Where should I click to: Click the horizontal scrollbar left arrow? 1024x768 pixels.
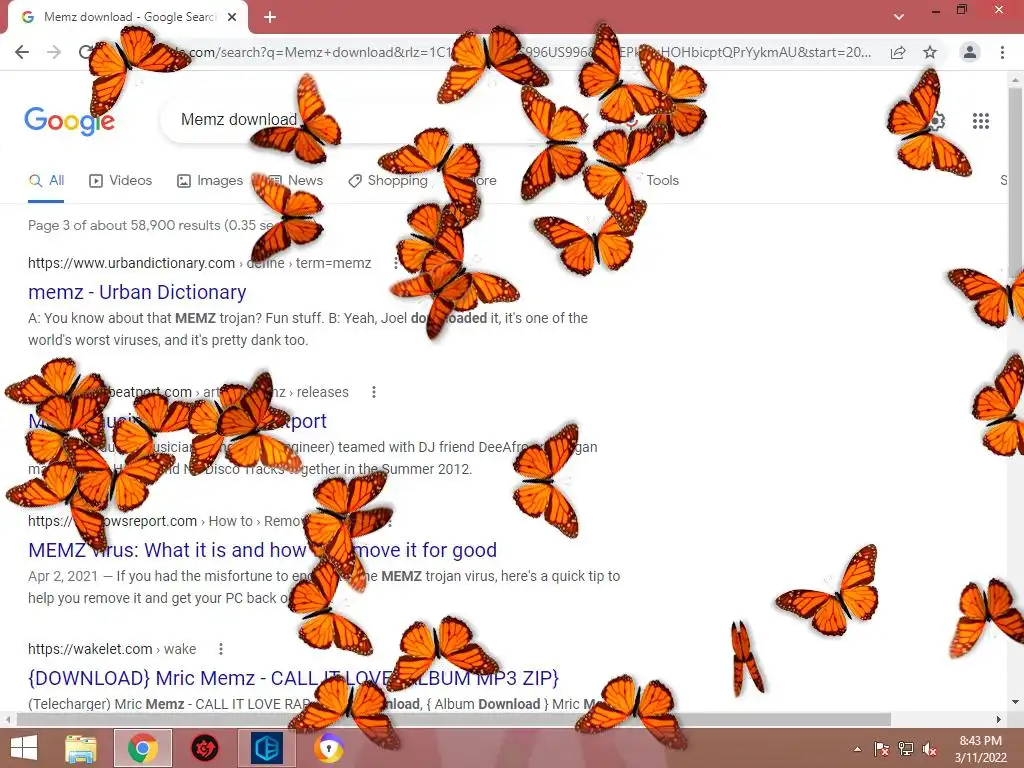click(x=7, y=720)
